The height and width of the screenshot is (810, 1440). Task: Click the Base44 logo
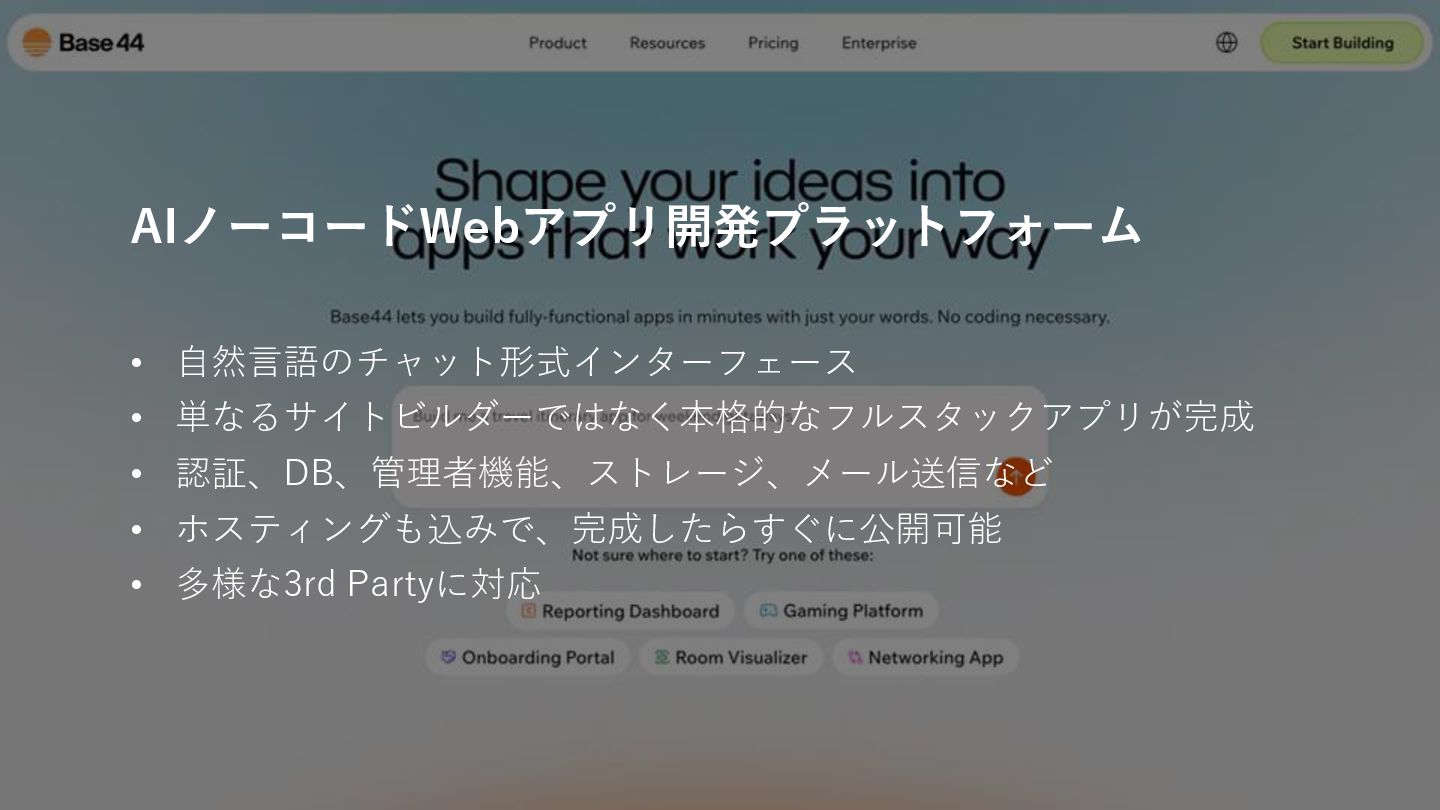coord(83,42)
